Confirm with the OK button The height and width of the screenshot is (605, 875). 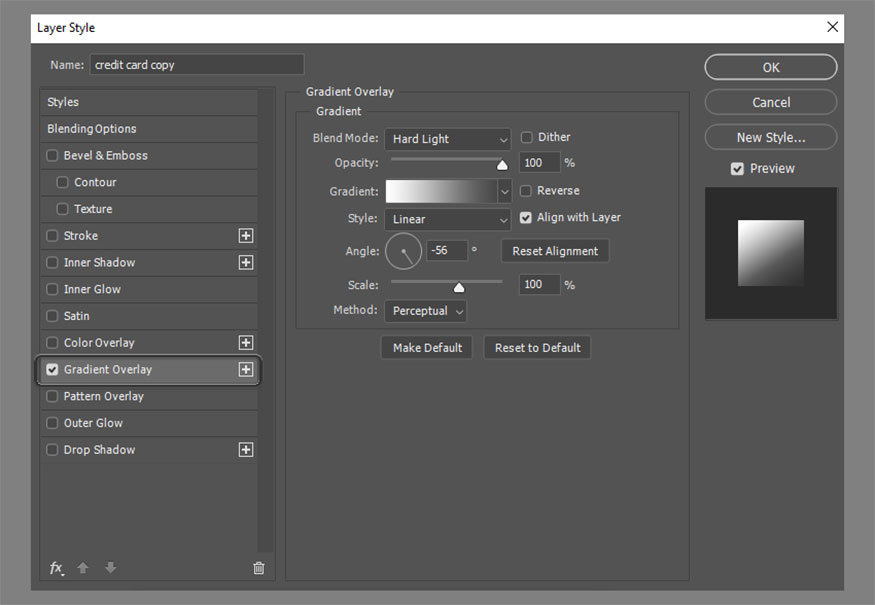coord(771,68)
